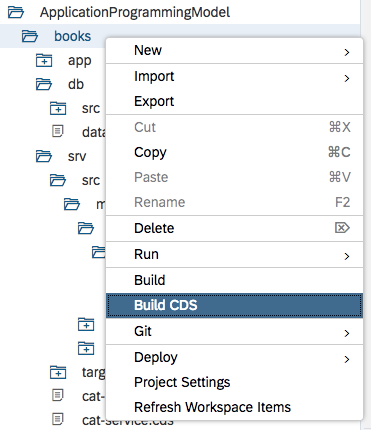Click the books folder icon
Image resolution: width=371 pixels, height=430 pixels.
[30, 36]
